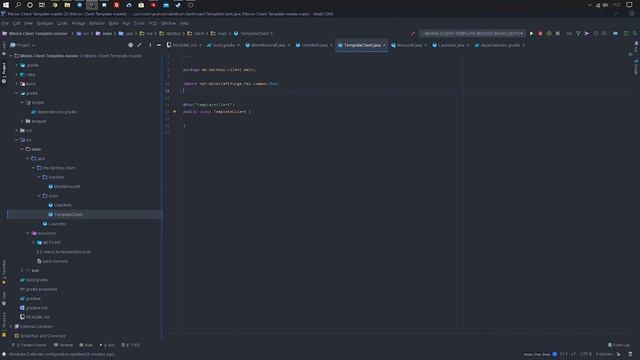Click the git branch icon in toolbar
640x360 pixels.
tap(578, 33)
